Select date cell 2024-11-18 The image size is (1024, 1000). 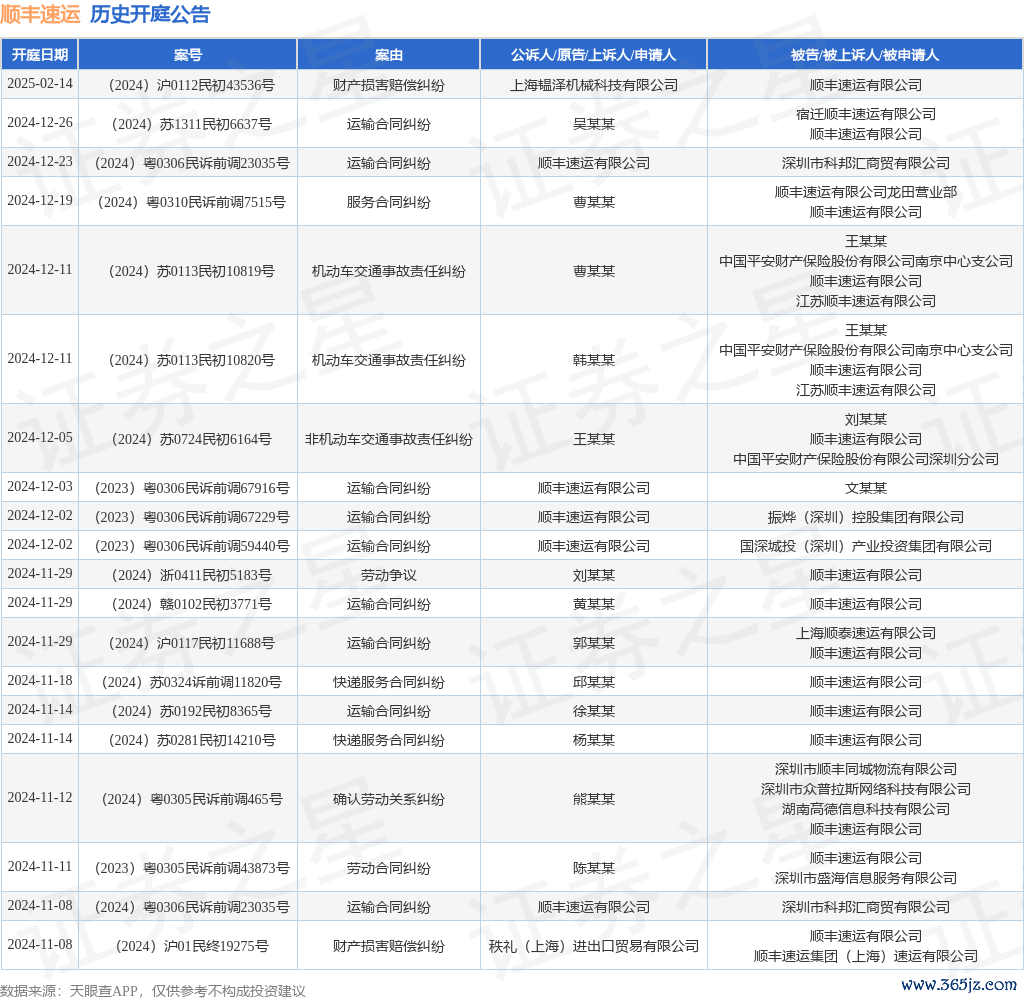click(40, 681)
